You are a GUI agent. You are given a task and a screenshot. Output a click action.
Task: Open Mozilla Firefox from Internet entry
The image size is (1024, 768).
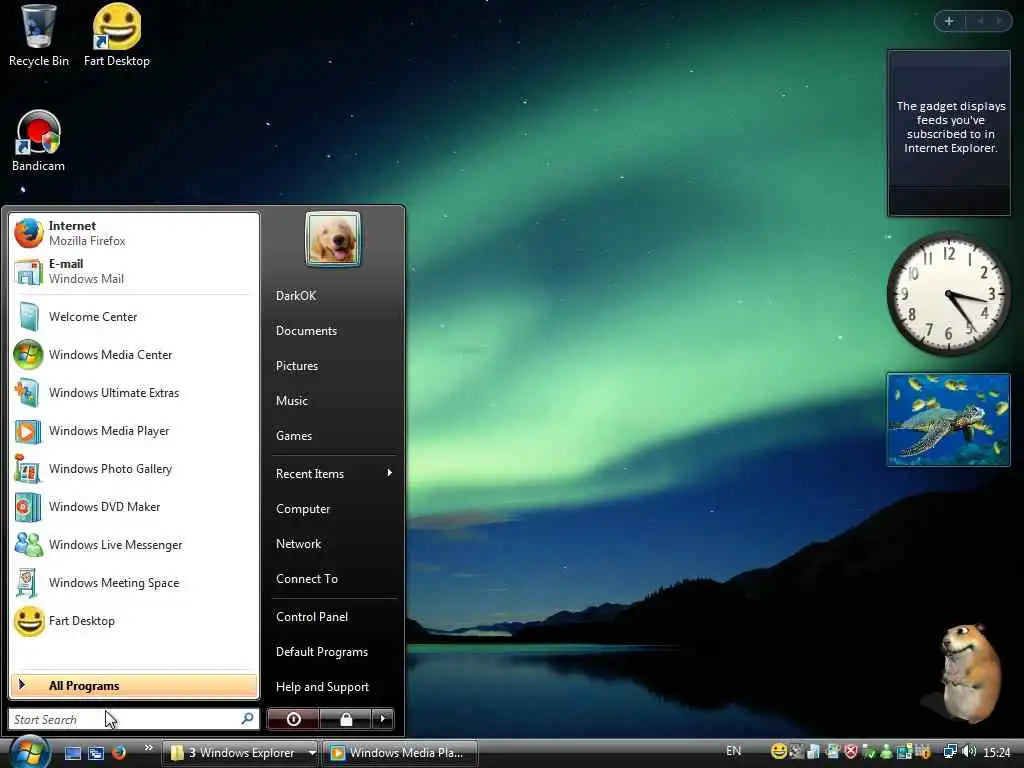(134, 233)
